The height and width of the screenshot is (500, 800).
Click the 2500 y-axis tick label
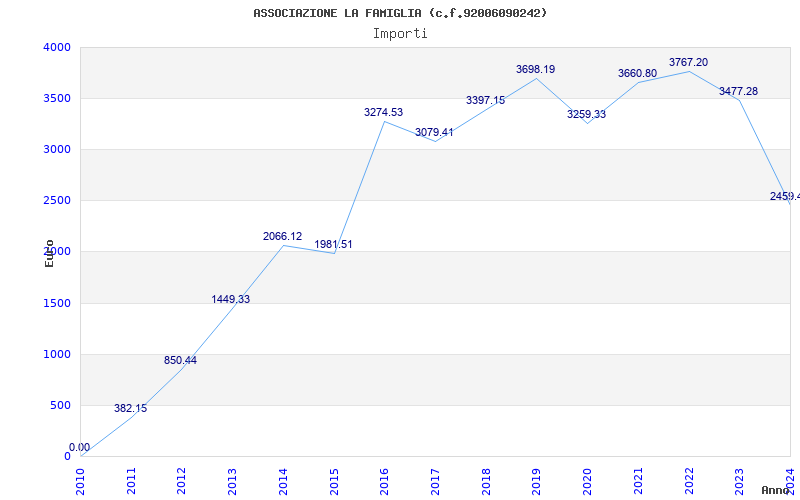point(57,201)
